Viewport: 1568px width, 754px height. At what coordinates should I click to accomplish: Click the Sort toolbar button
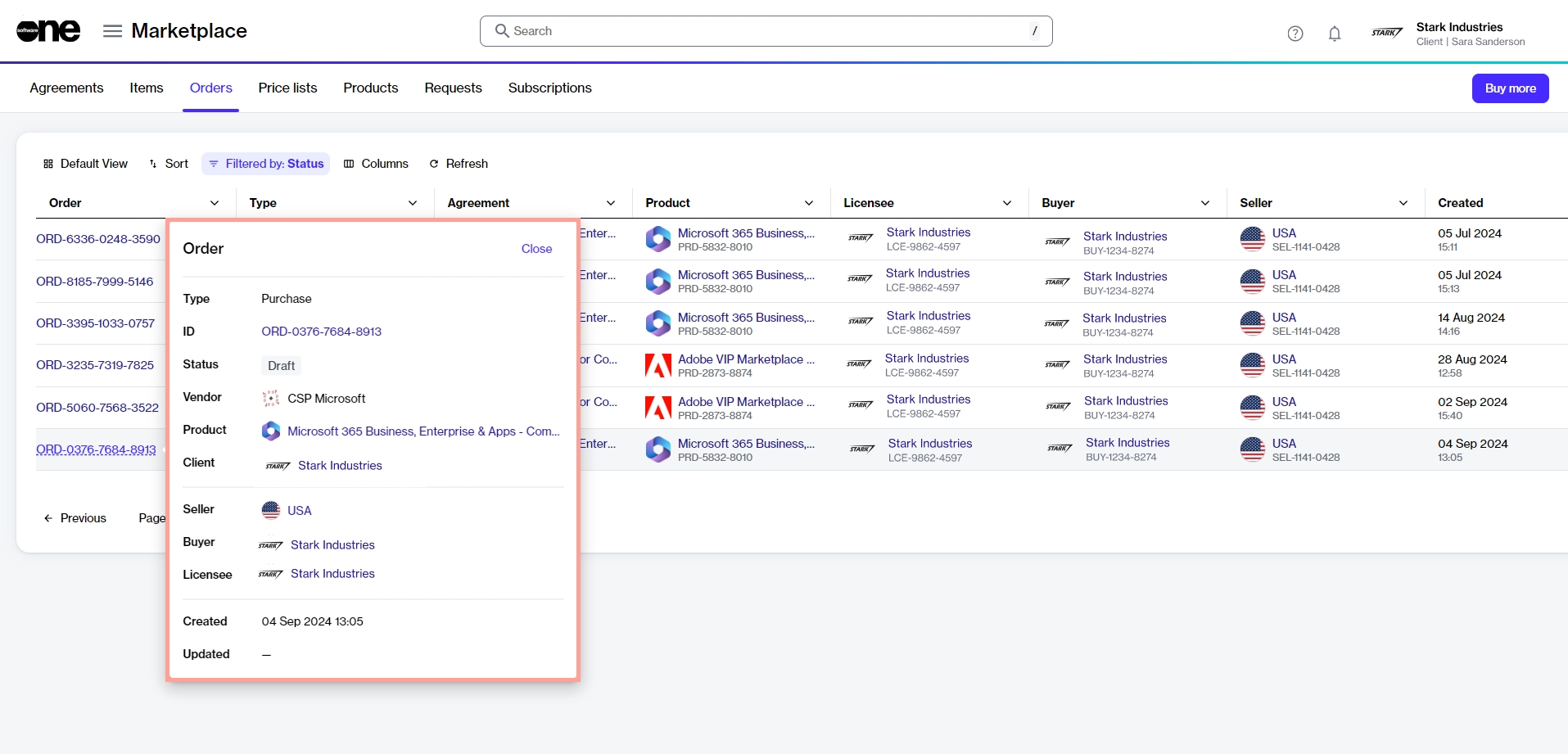[169, 164]
